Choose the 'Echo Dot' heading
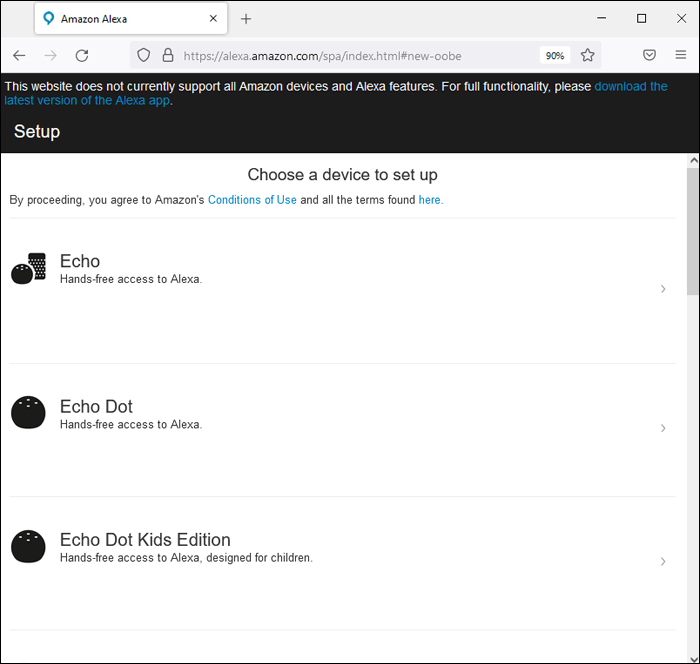 [96, 407]
